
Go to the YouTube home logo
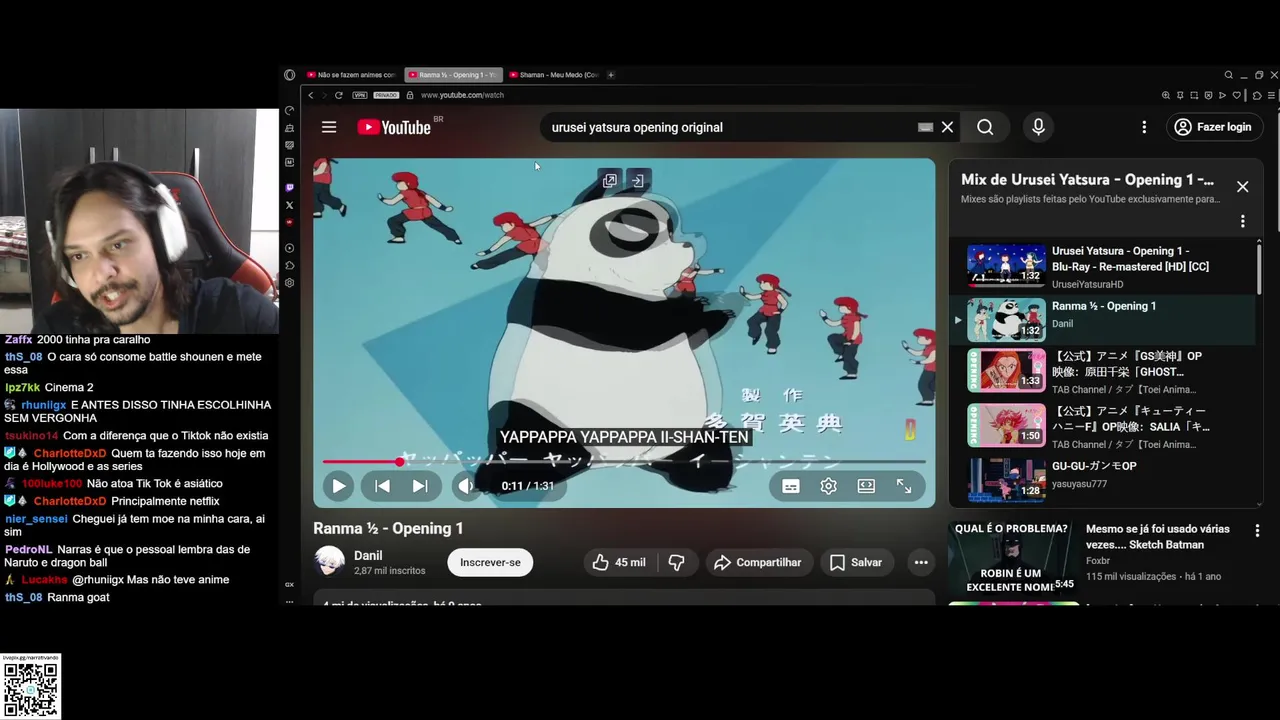tap(394, 127)
